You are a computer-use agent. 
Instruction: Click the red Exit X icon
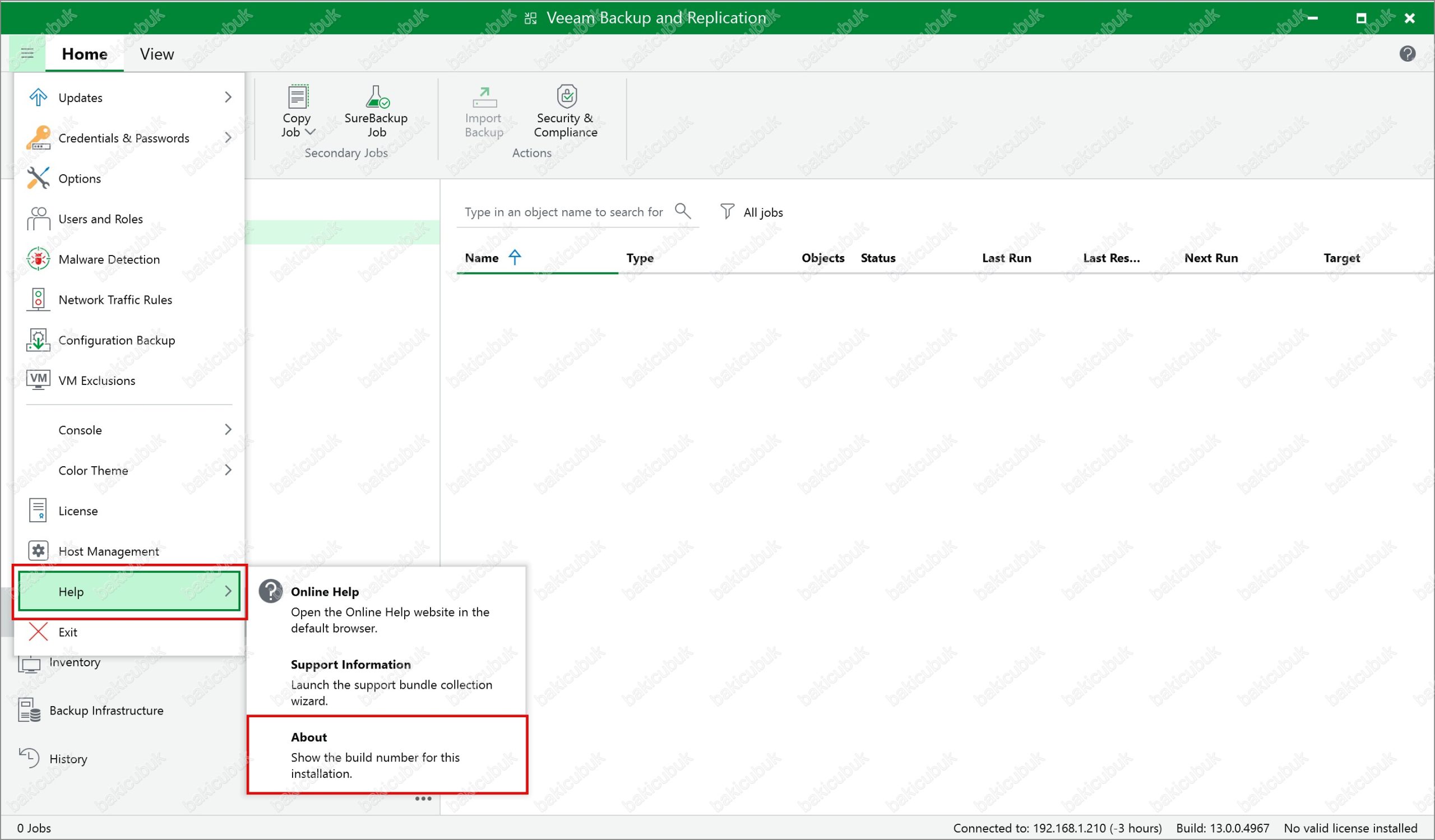coord(38,632)
